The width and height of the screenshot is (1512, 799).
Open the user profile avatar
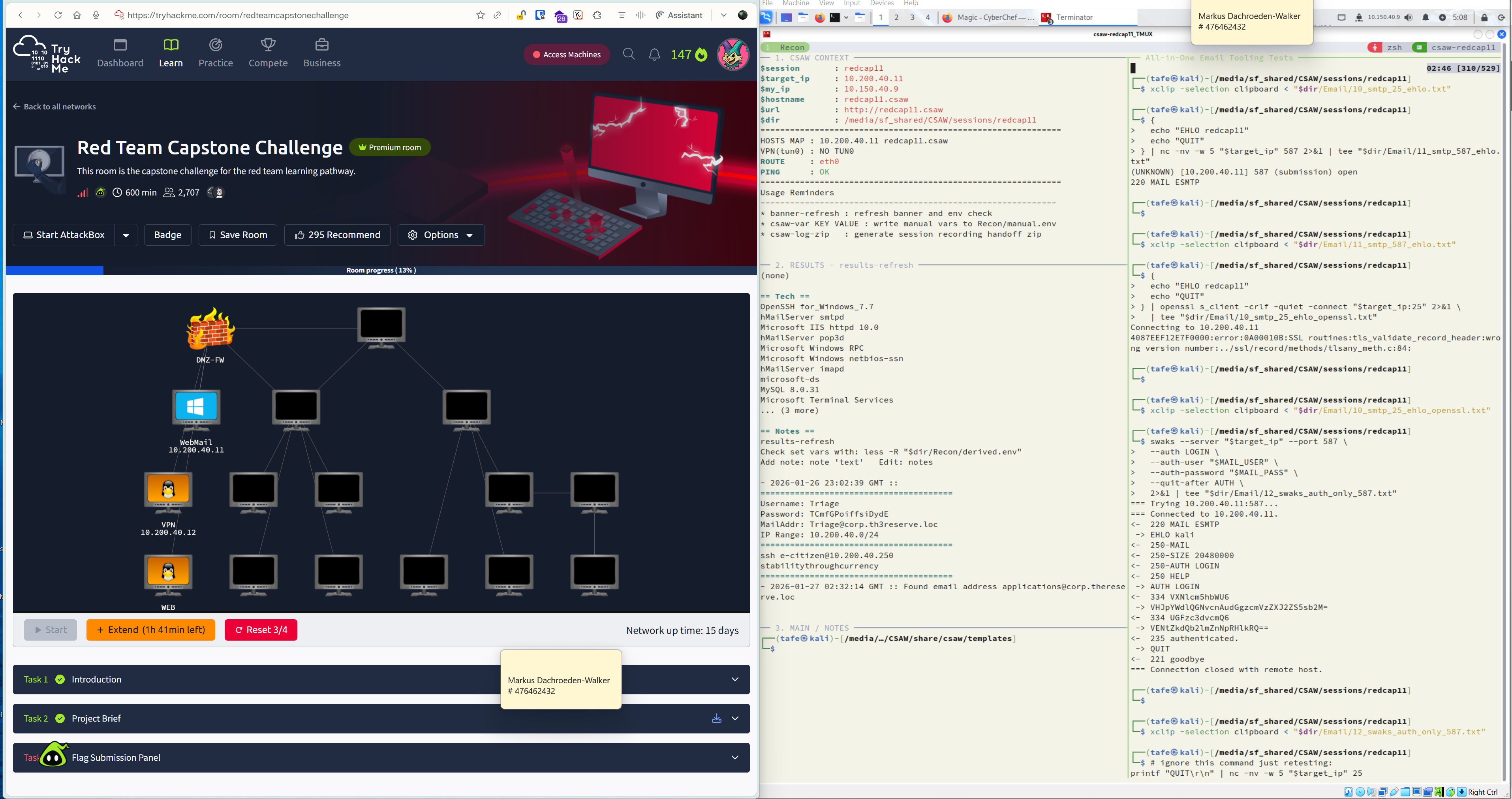733,55
